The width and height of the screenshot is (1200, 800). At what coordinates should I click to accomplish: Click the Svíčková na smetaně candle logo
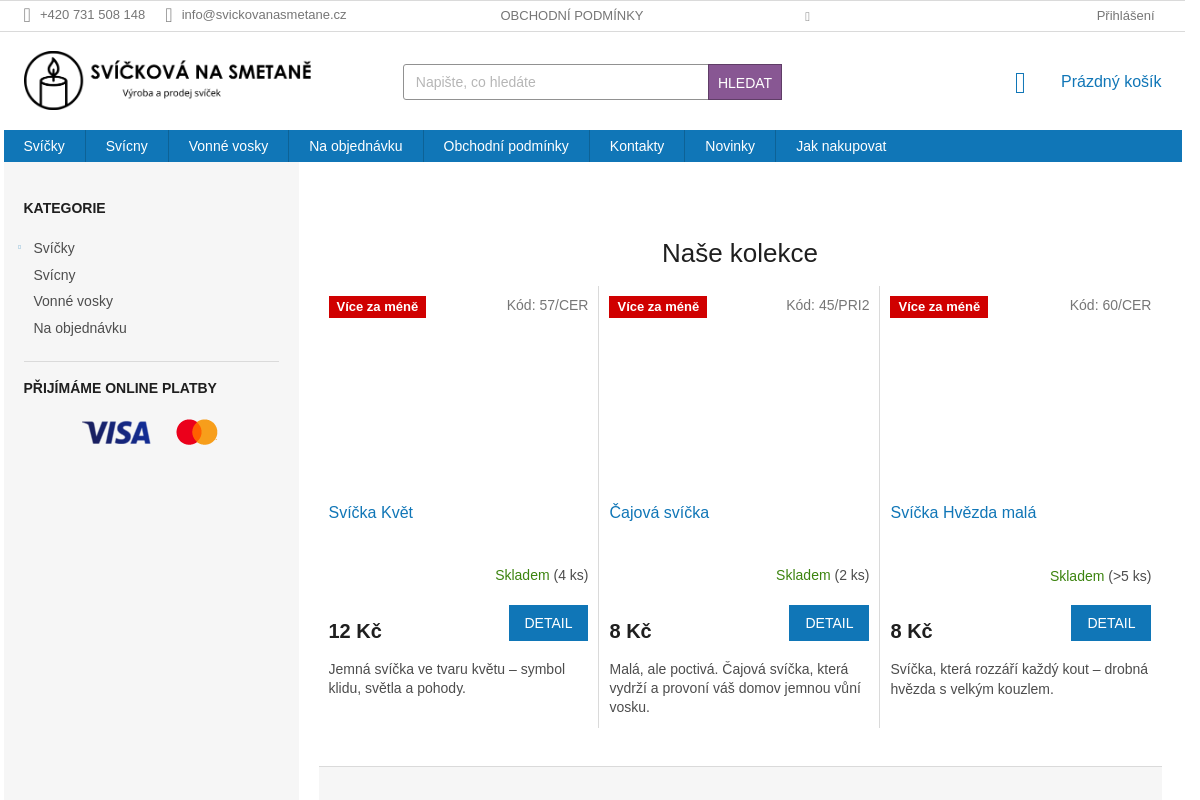(x=168, y=80)
